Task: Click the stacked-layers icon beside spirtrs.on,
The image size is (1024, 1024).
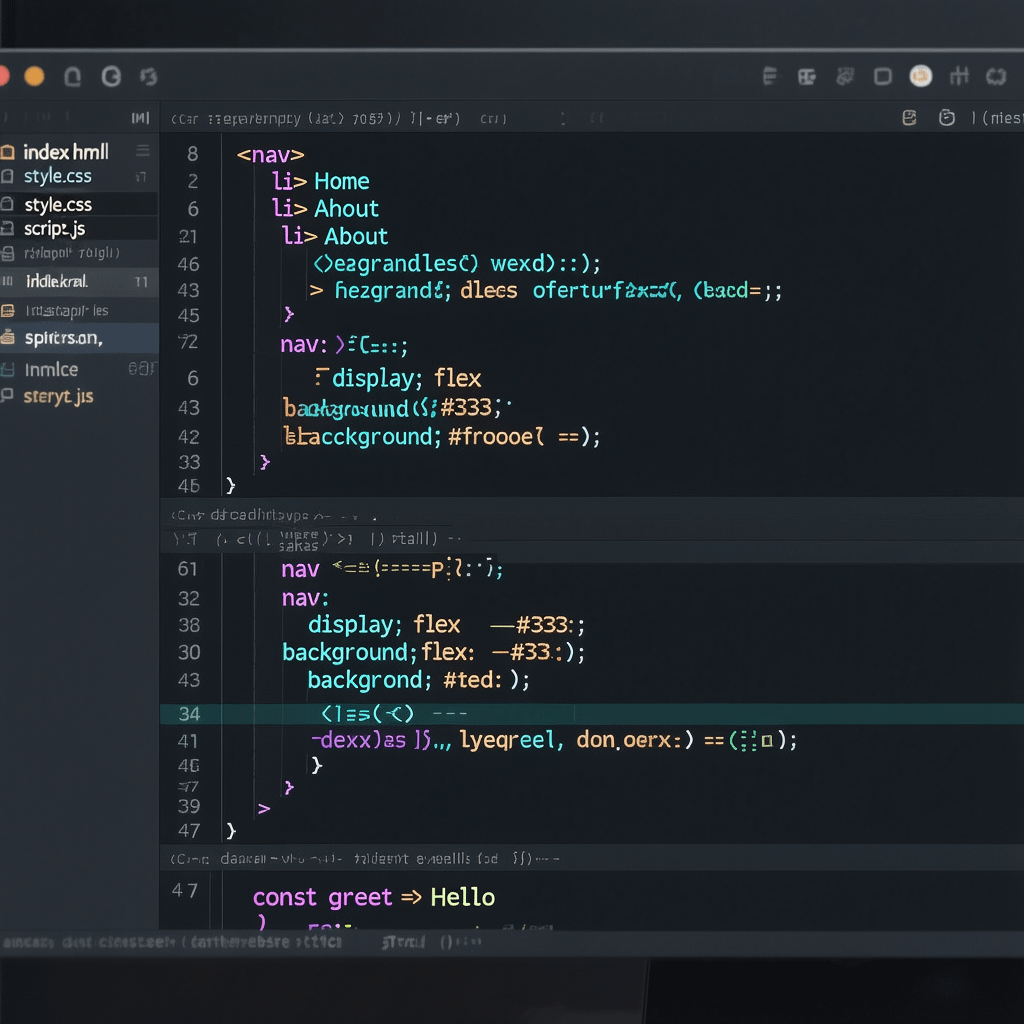Action: pyautogui.click(x=8, y=337)
